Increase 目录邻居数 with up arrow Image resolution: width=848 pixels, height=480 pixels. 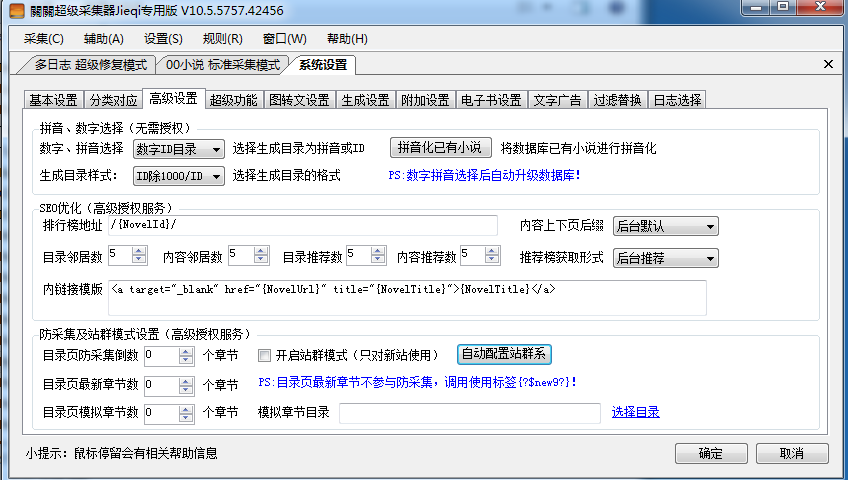point(139,251)
